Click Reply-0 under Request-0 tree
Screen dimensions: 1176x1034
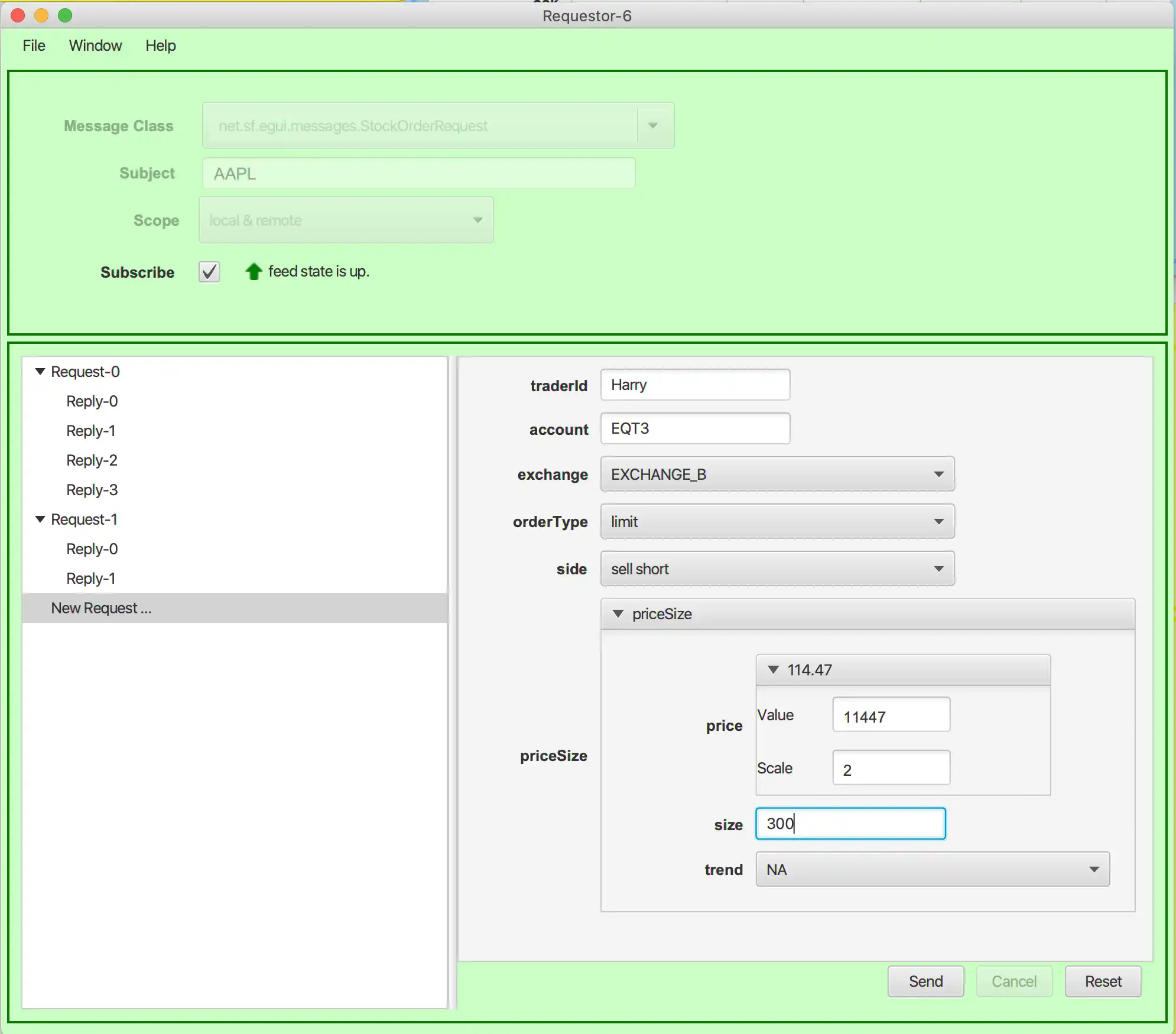pos(92,400)
